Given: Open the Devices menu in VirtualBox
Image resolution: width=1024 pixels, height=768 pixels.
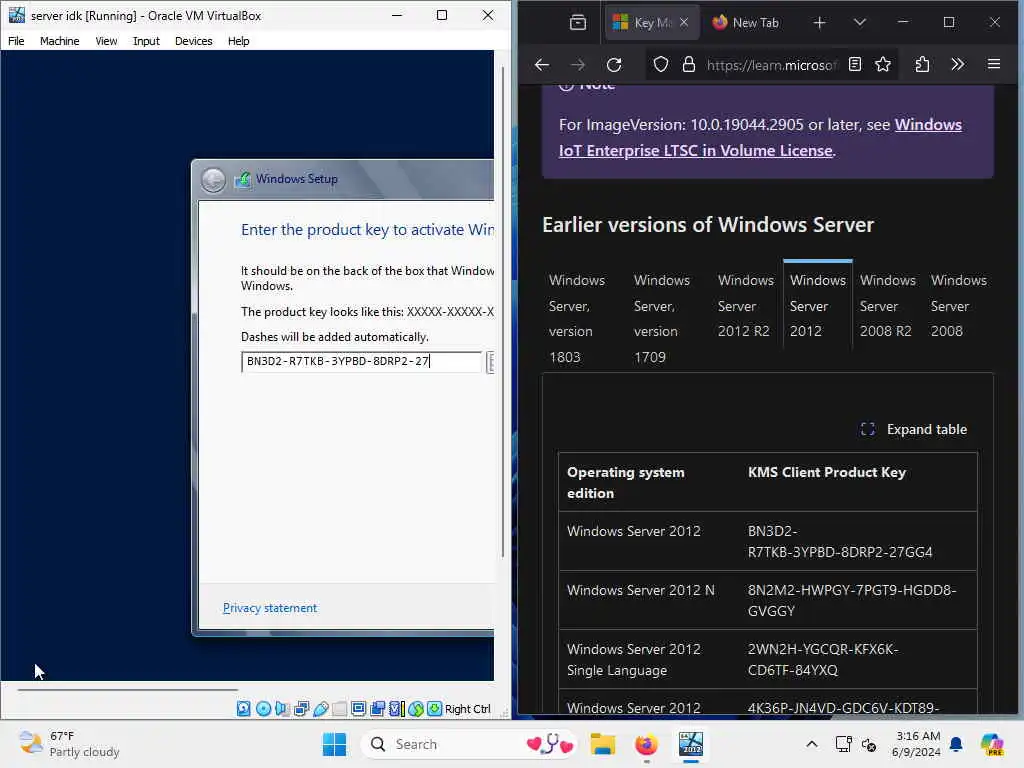Looking at the screenshot, I should (193, 40).
